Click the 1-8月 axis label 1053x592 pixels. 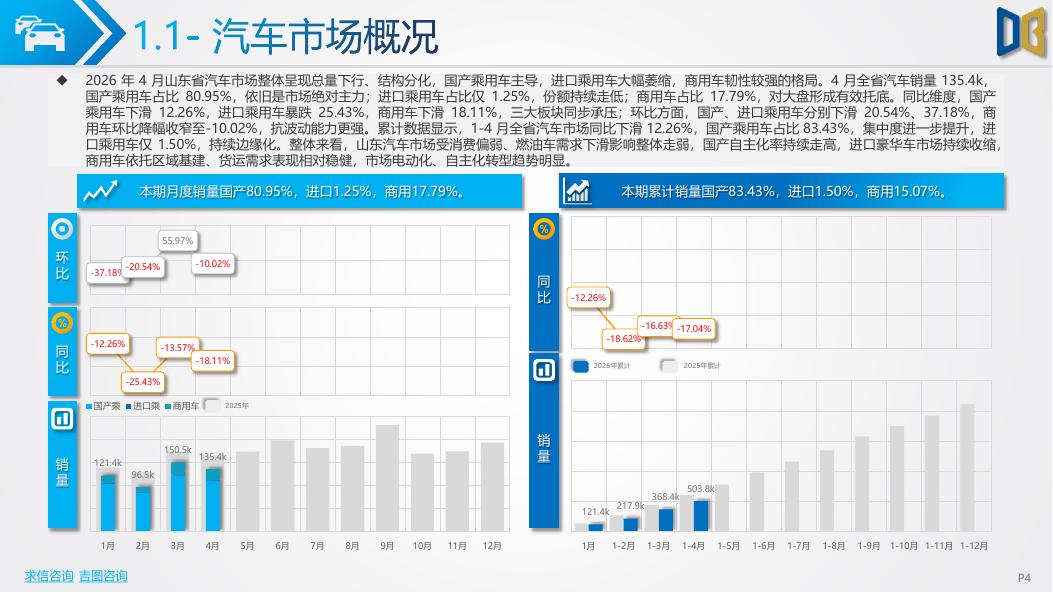pyautogui.click(x=833, y=546)
